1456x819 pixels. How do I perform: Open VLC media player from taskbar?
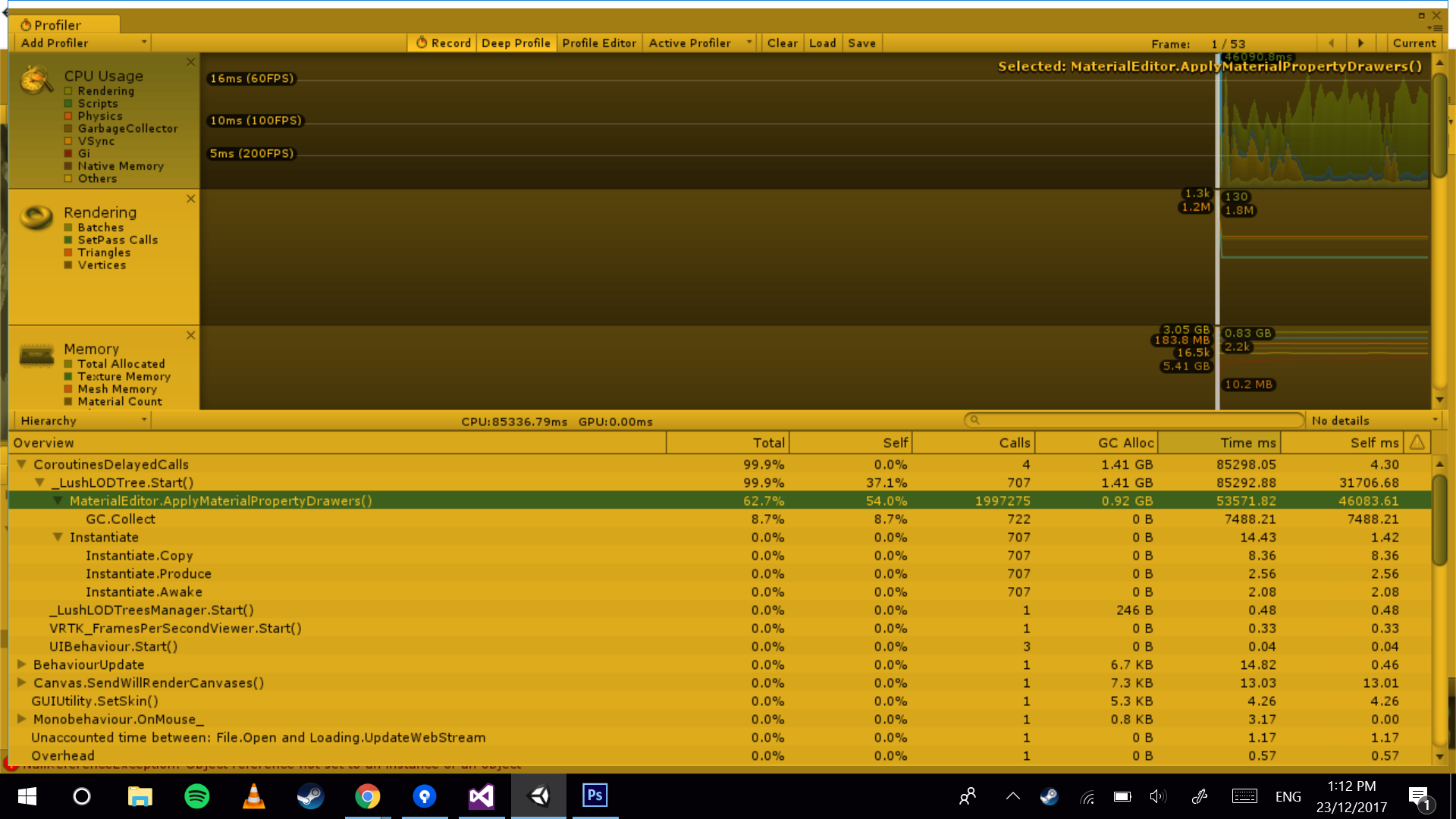pos(253,796)
